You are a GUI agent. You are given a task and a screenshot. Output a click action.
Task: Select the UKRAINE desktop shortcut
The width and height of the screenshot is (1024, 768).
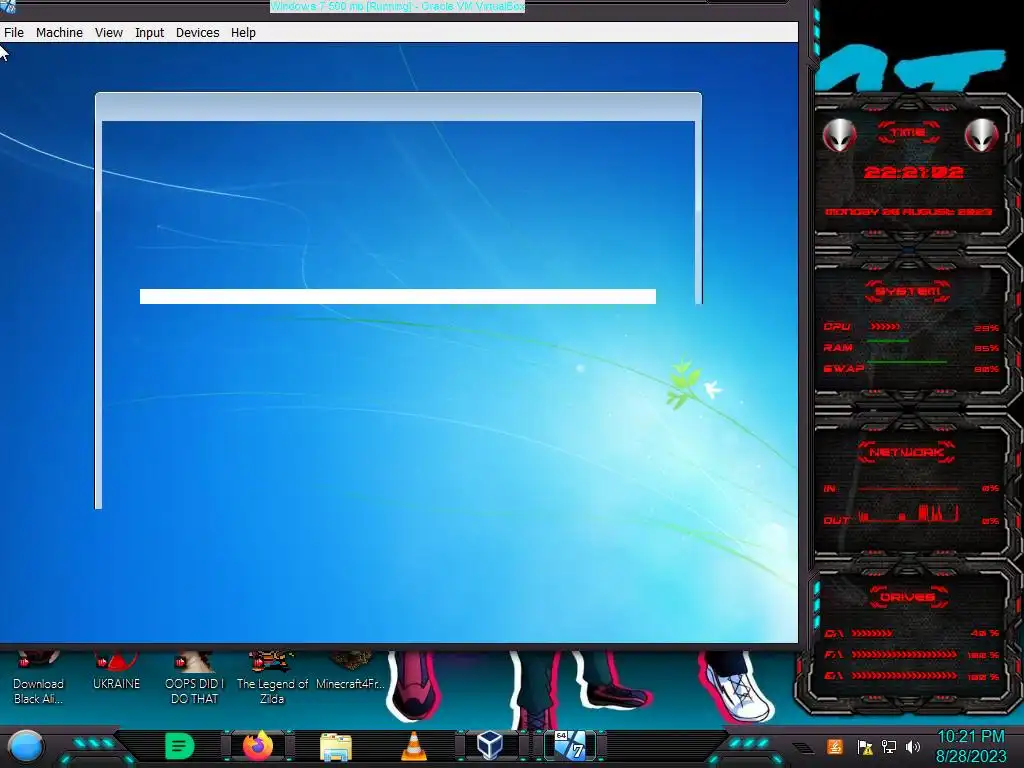pyautogui.click(x=116, y=673)
